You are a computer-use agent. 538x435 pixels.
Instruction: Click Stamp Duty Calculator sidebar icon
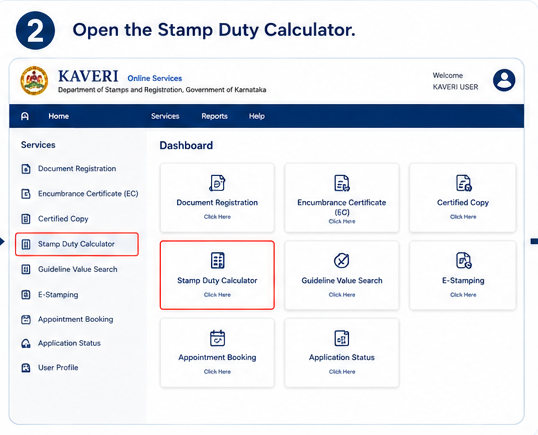(26, 244)
